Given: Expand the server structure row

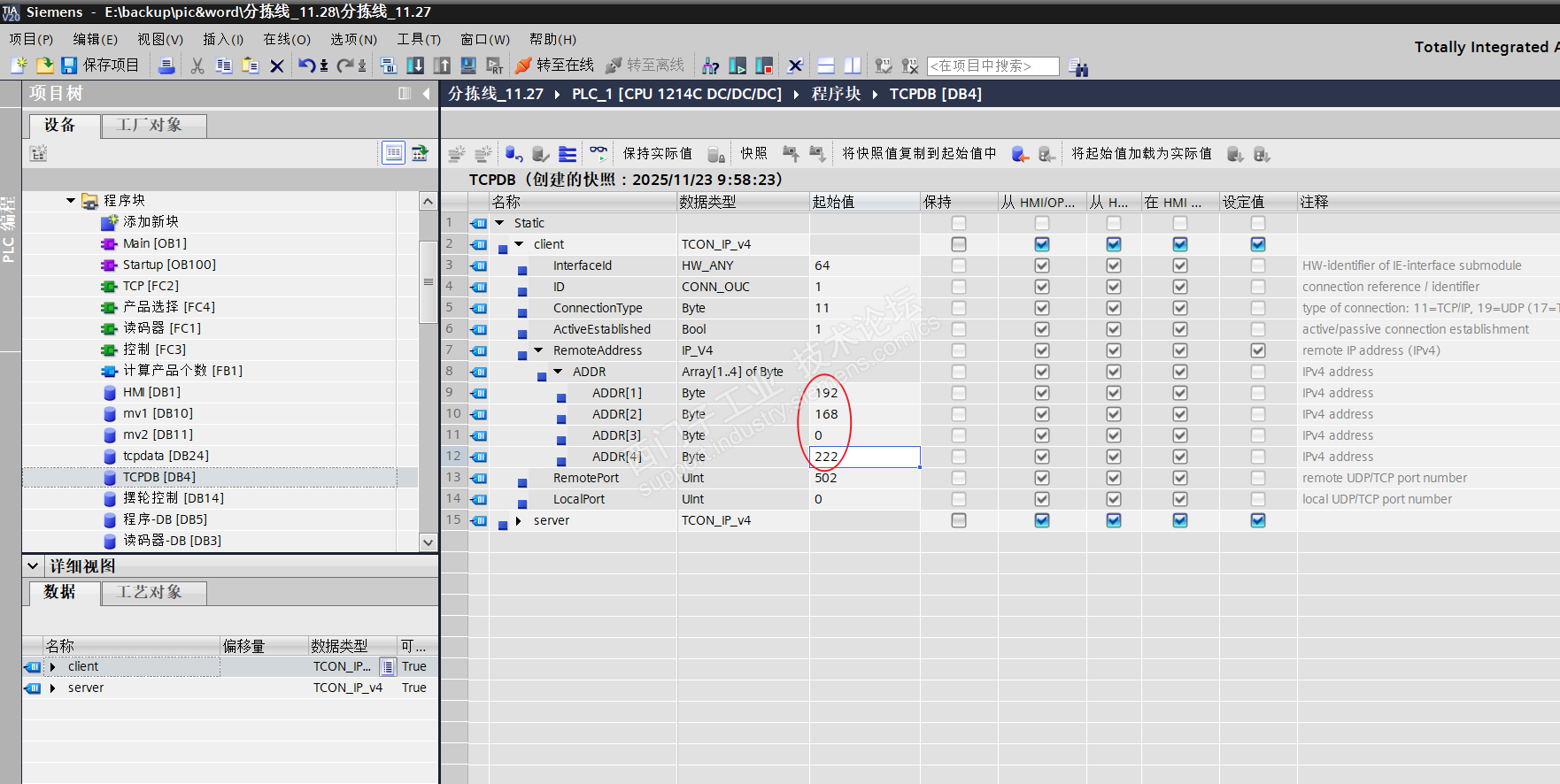Looking at the screenshot, I should click(519, 520).
